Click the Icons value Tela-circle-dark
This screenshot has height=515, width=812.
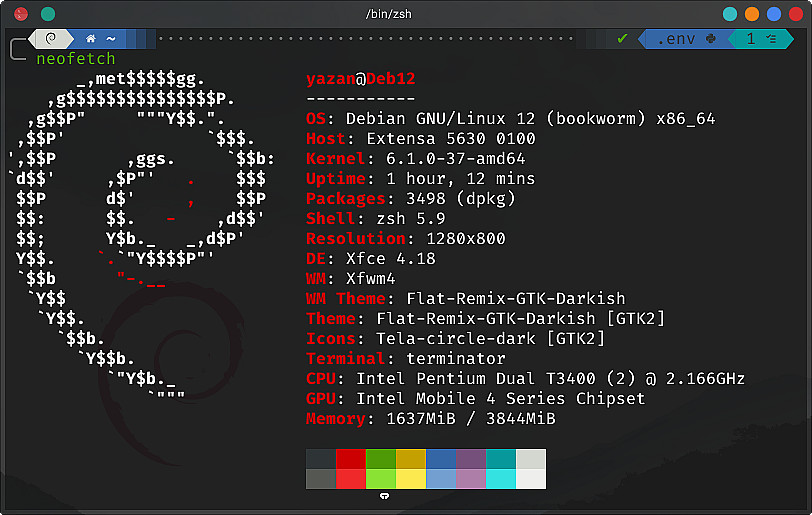coord(456,339)
